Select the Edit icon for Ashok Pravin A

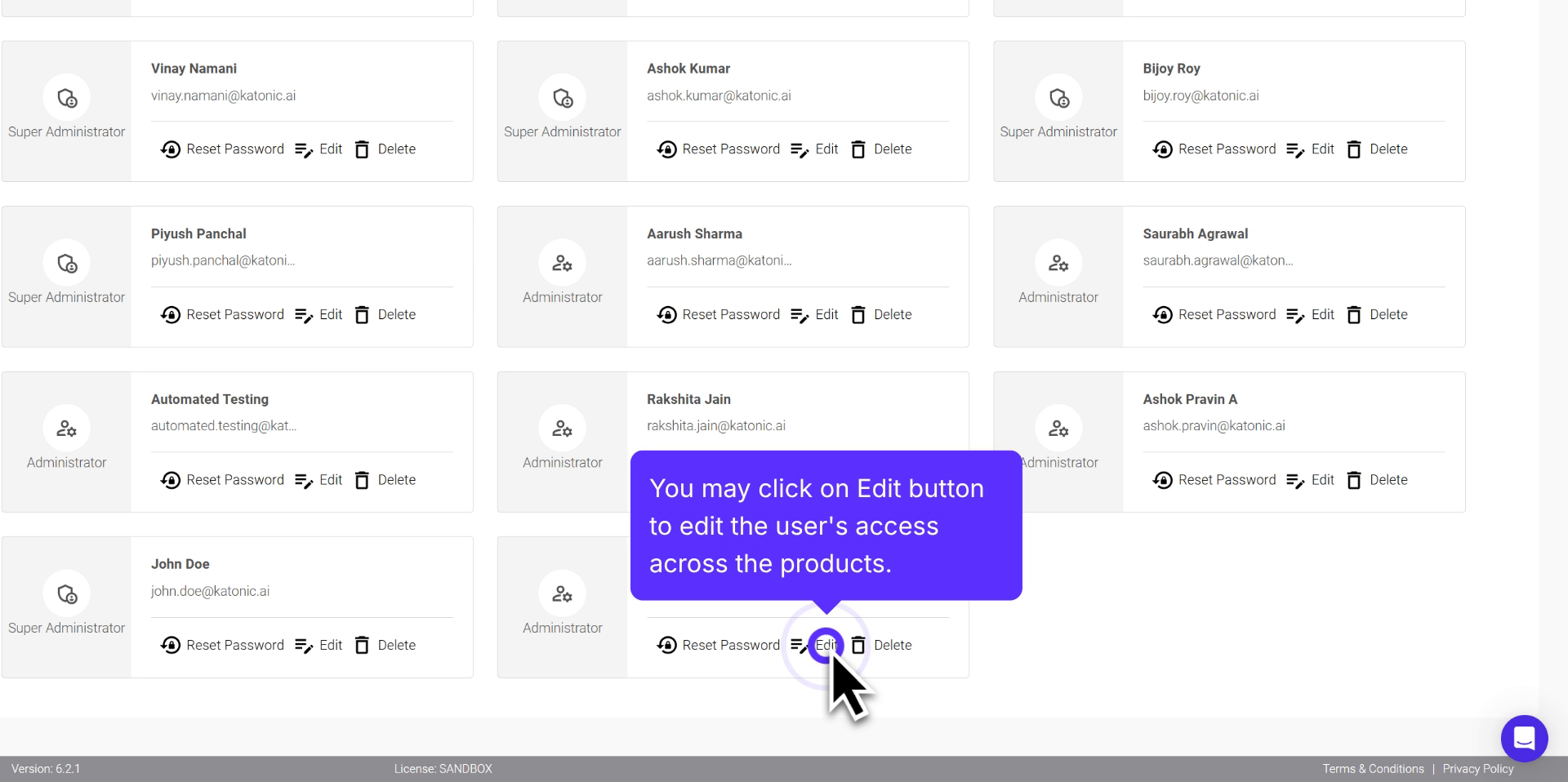1294,480
